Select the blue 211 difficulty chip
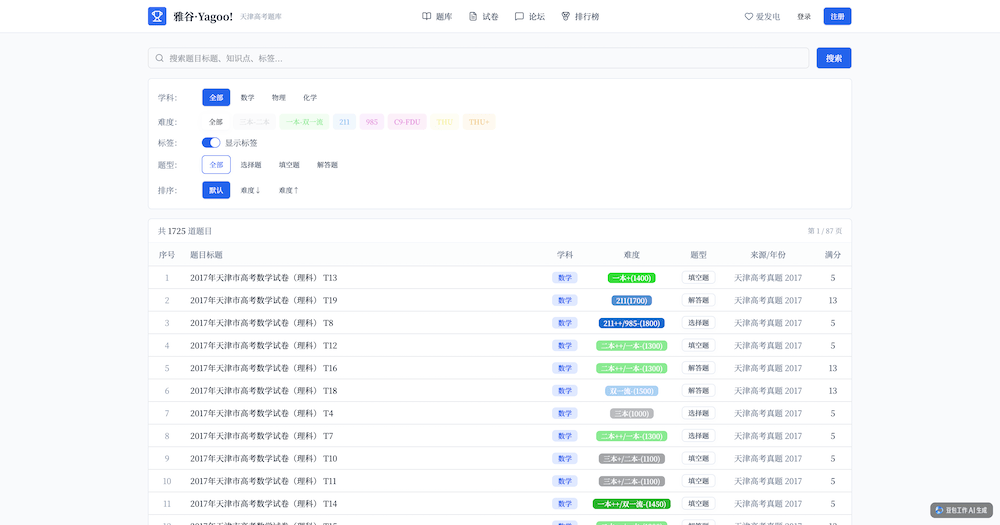Image resolution: width=1000 pixels, height=525 pixels. coord(344,122)
